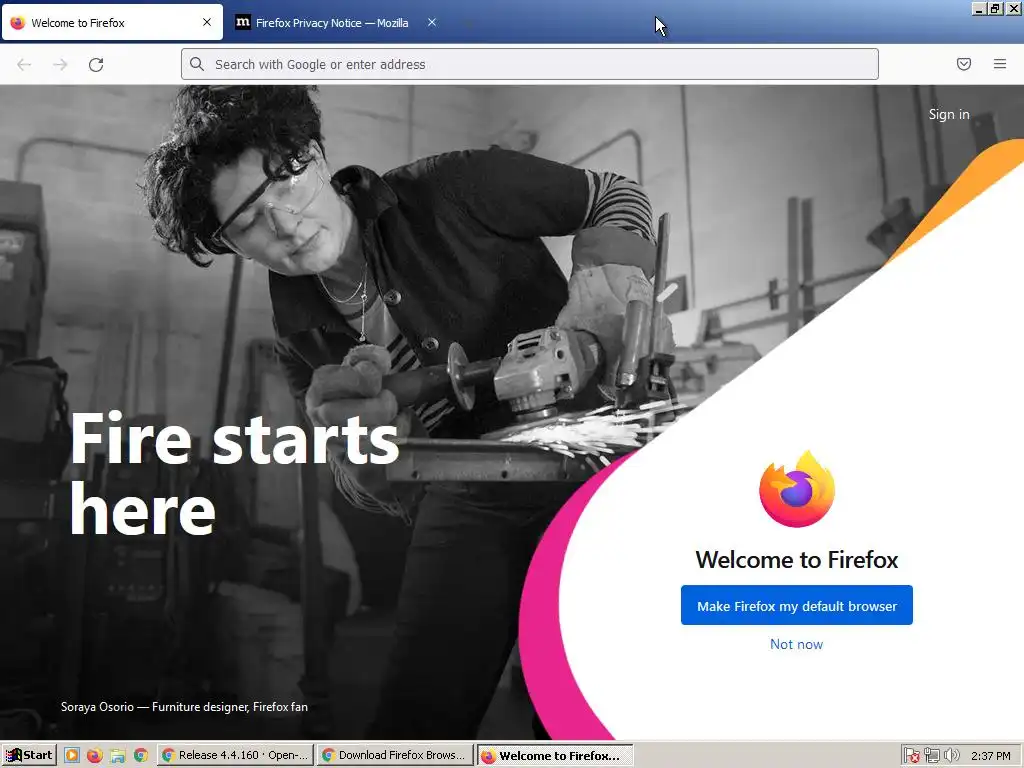Open the Firefox hamburger application menu
Screen dimensions: 1024x768
point(1000,64)
